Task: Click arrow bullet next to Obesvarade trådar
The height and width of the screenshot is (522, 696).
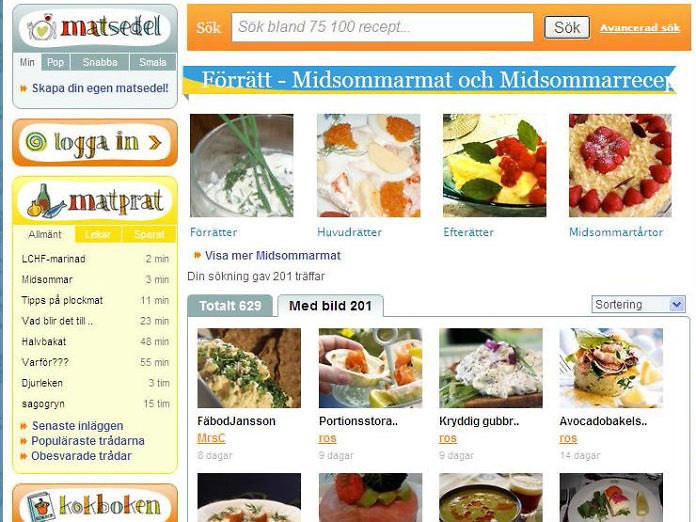Action: click(x=24, y=456)
